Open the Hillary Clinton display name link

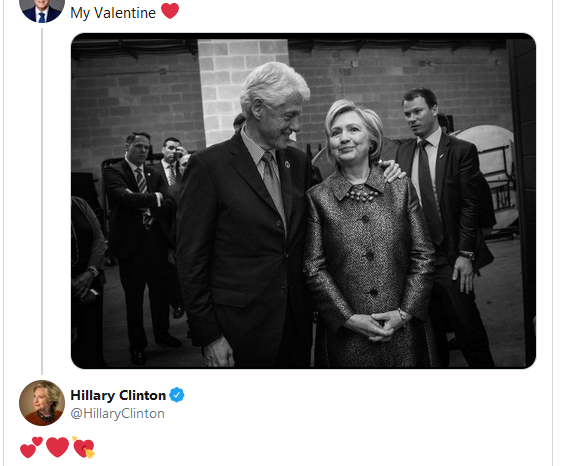[118, 395]
